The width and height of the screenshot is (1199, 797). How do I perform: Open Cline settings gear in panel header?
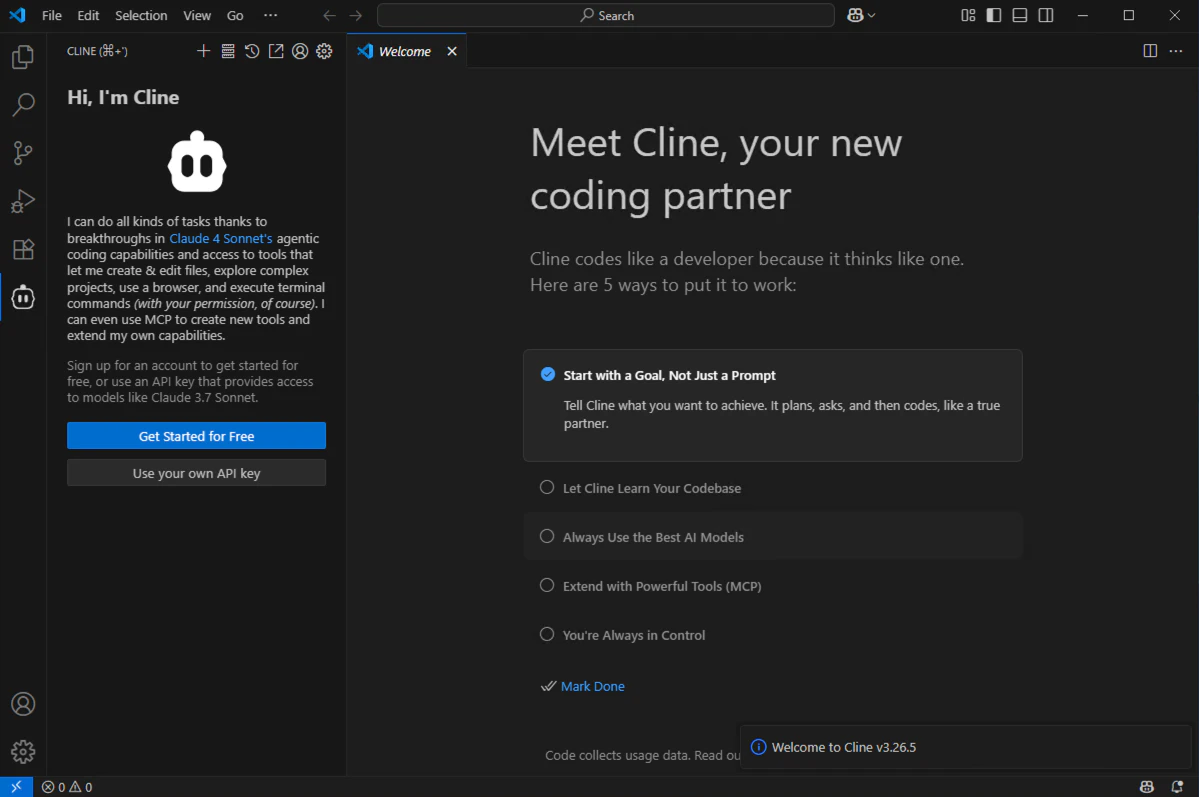click(324, 50)
